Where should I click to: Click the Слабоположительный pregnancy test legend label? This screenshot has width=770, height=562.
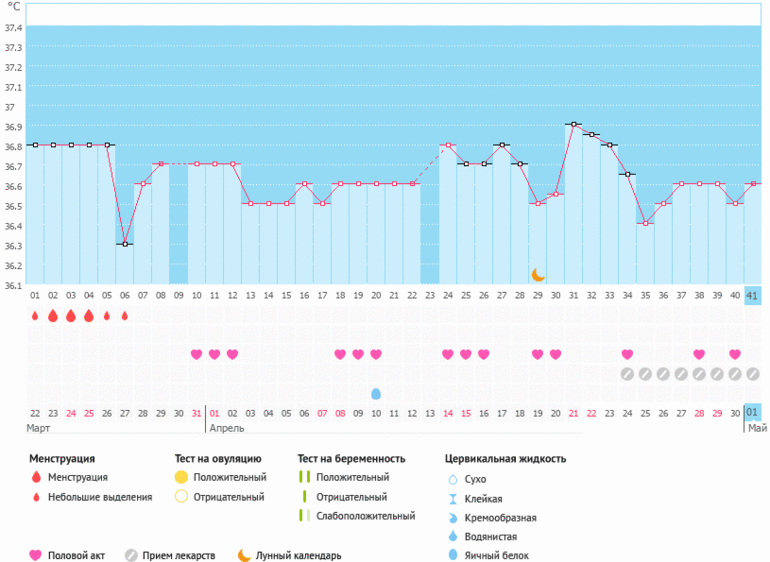[365, 516]
